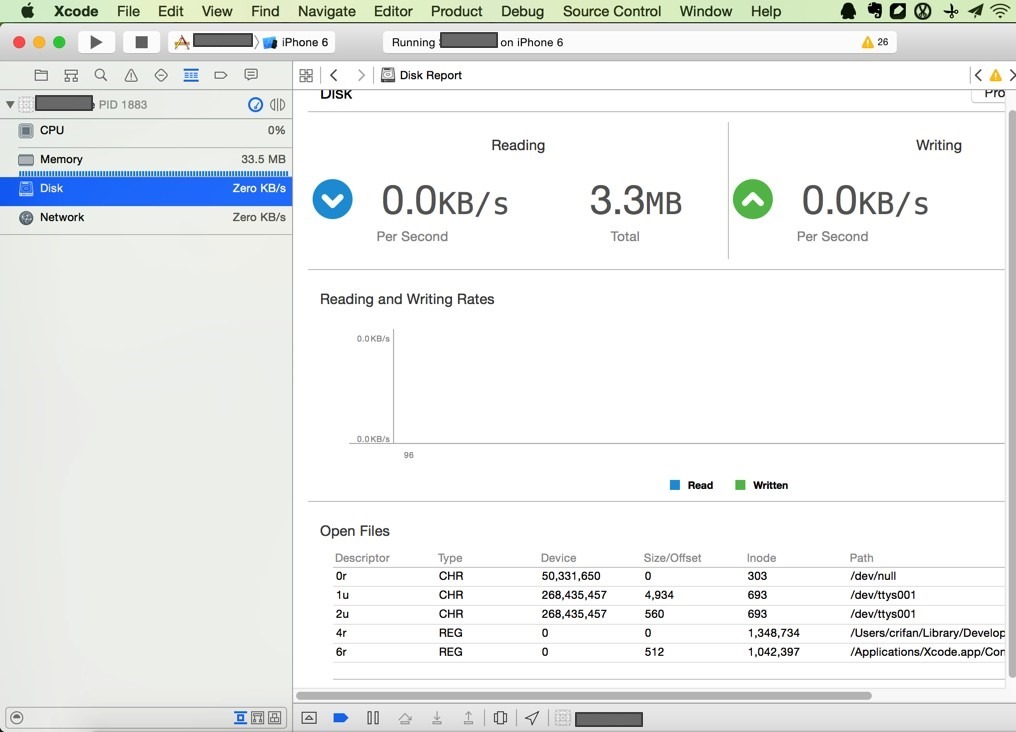Click the Debug View Hierarchy icon
1016x732 pixels.
[x=500, y=718]
